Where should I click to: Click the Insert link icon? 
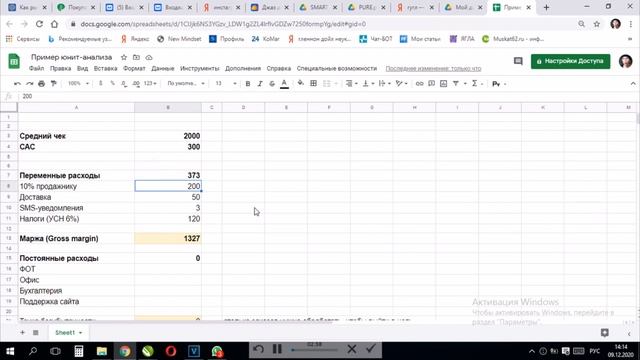click(419, 83)
